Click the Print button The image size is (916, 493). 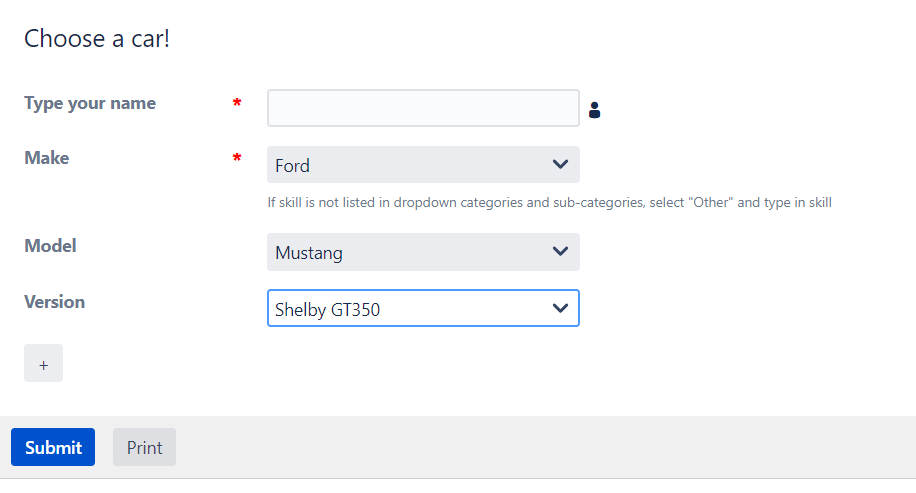pyautogui.click(x=144, y=447)
